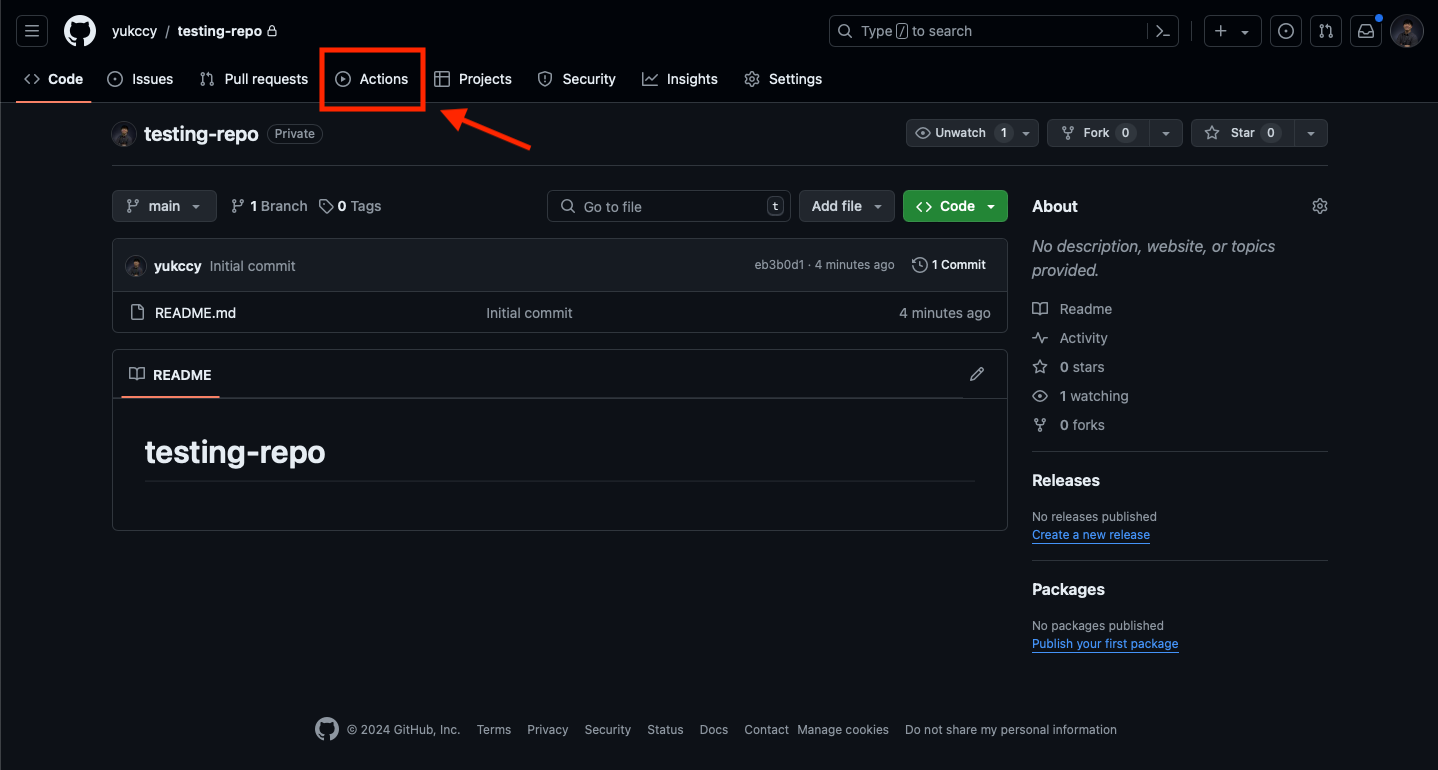
Task: View the 0 Tags link
Action: pyautogui.click(x=350, y=206)
